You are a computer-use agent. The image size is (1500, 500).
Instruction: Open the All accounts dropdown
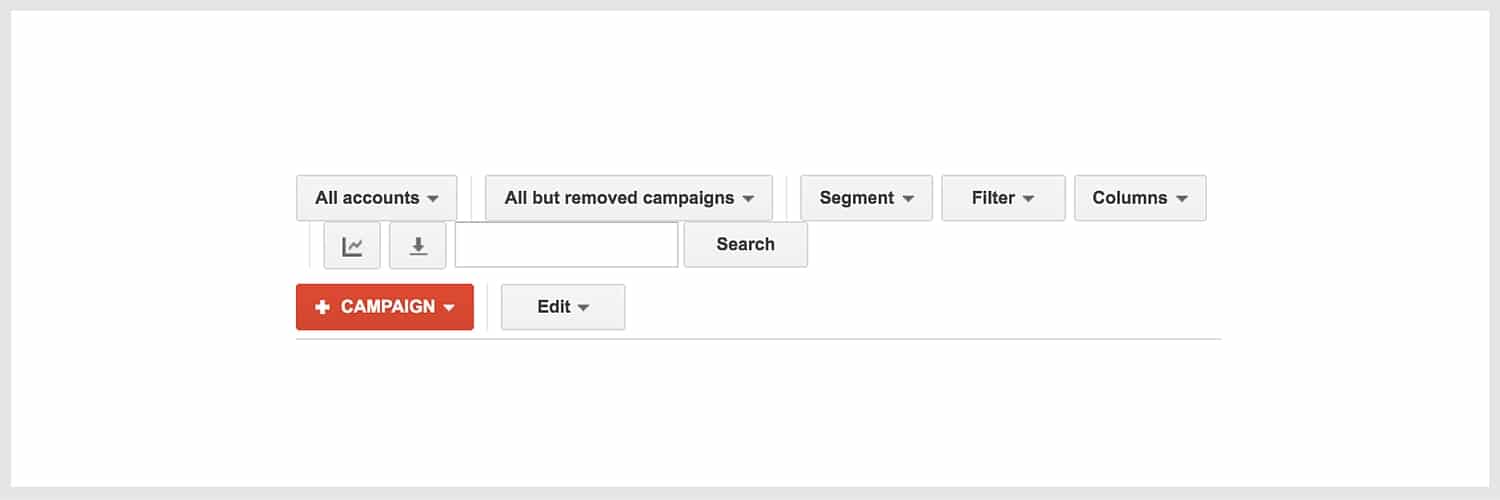coord(376,198)
